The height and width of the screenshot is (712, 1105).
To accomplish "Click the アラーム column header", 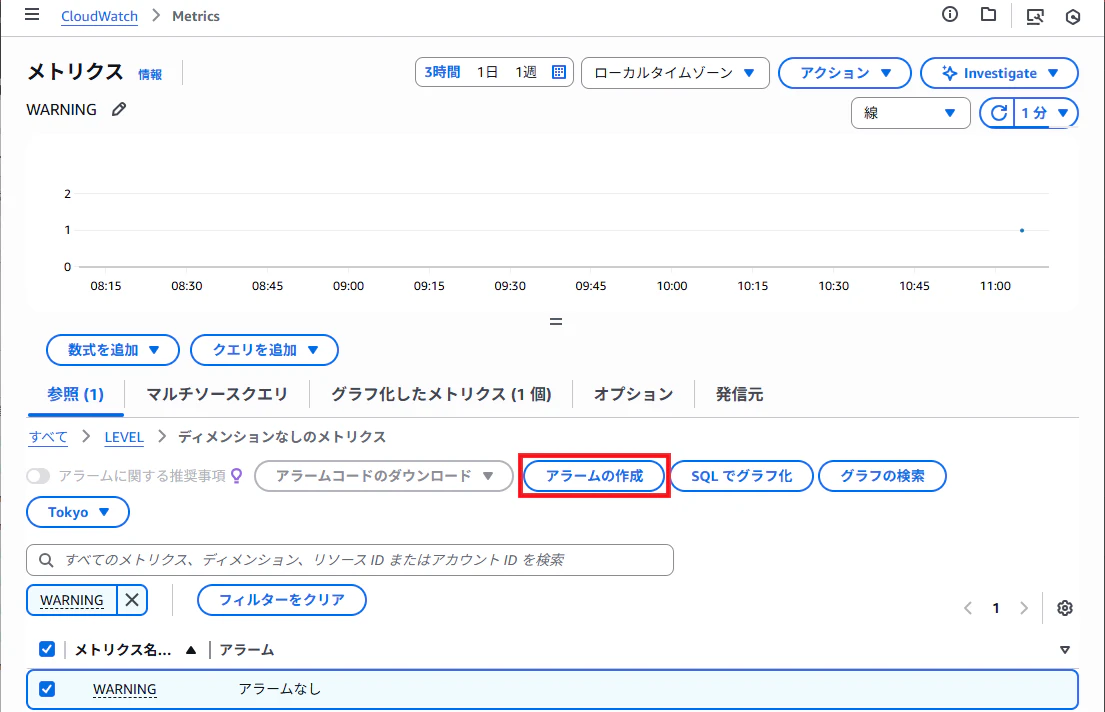I will (247, 650).
